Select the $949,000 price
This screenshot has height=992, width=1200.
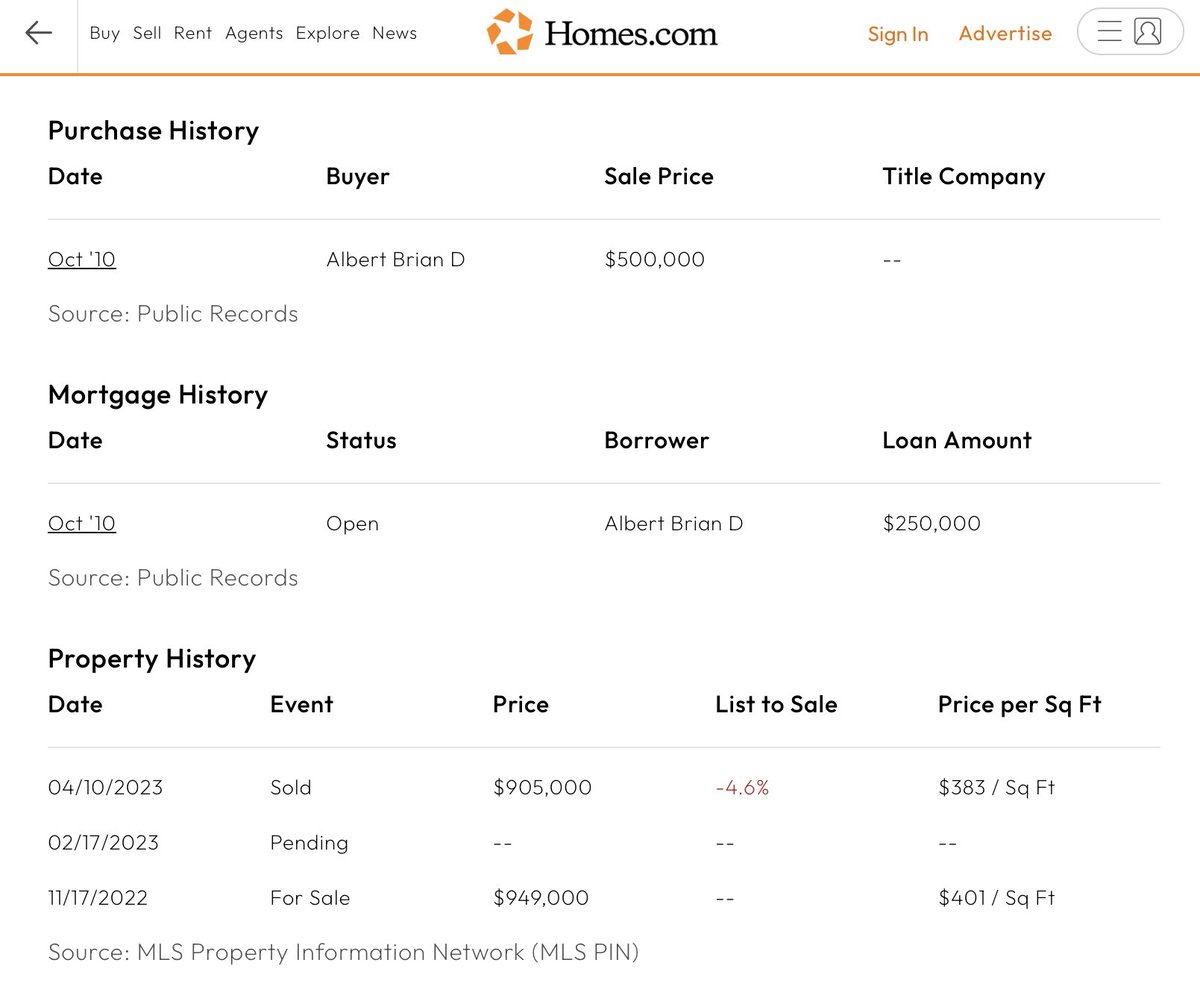click(541, 897)
